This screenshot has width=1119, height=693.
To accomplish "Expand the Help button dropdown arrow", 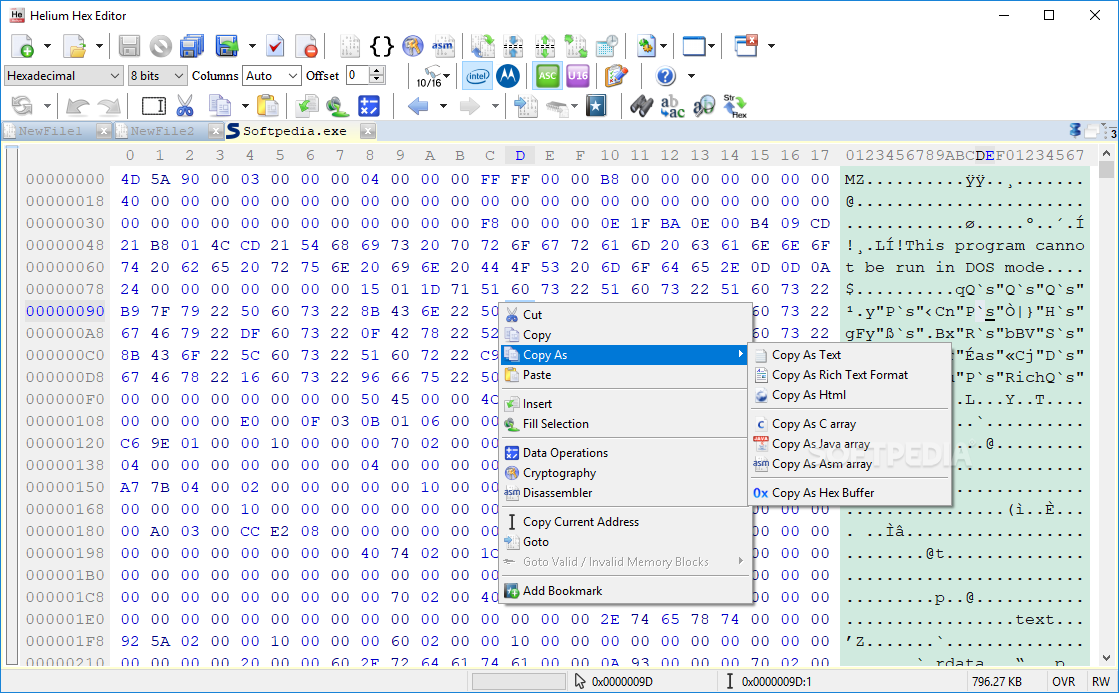I will [691, 76].
